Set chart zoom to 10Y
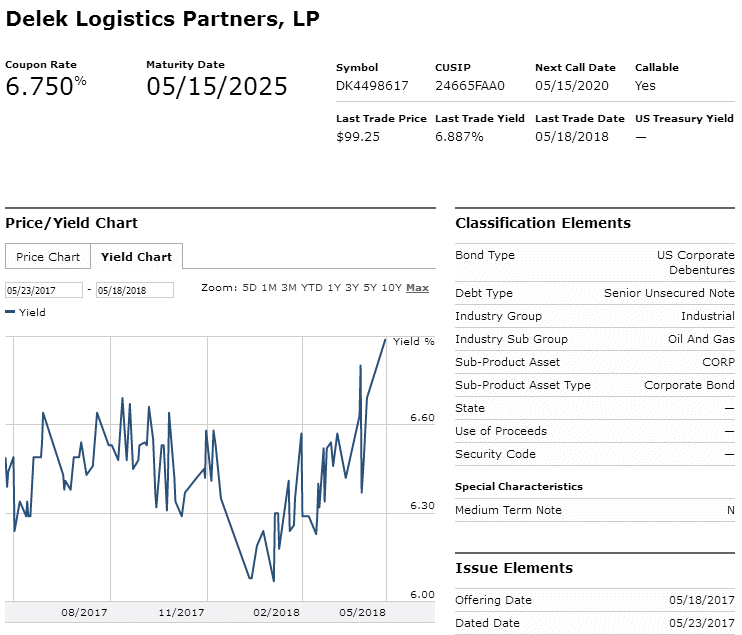 pyautogui.click(x=391, y=288)
